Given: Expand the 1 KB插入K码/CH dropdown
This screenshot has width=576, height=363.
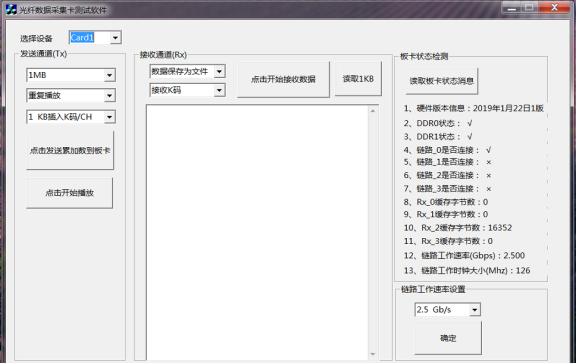Looking at the screenshot, I should click(109, 117).
